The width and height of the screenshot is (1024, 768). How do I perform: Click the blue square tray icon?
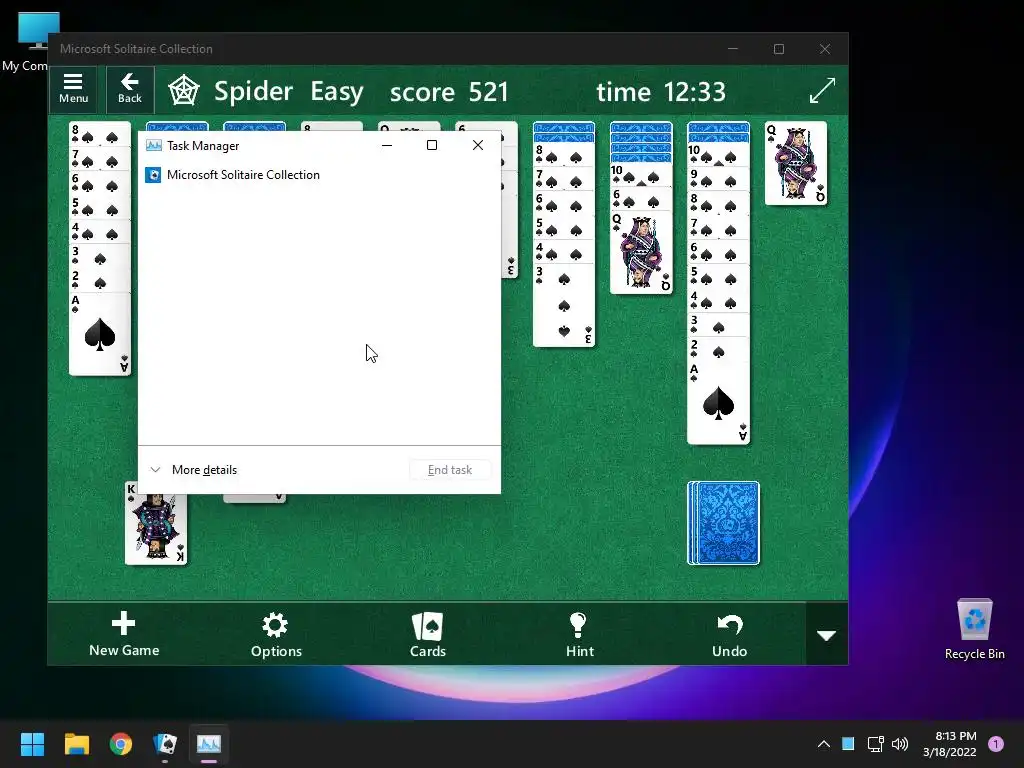coord(848,744)
